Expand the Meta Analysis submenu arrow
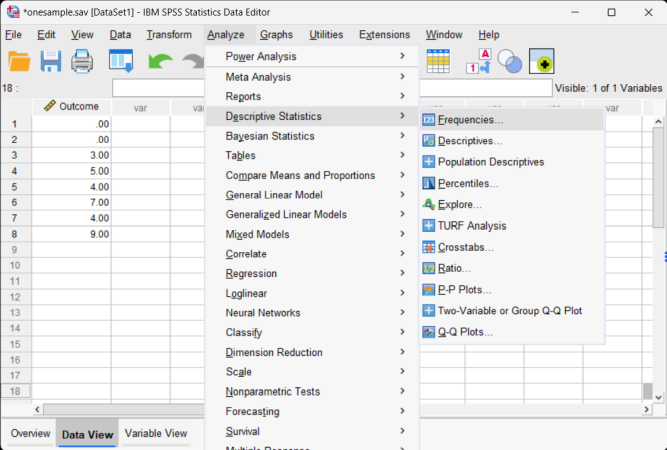667x450 pixels. [402, 77]
